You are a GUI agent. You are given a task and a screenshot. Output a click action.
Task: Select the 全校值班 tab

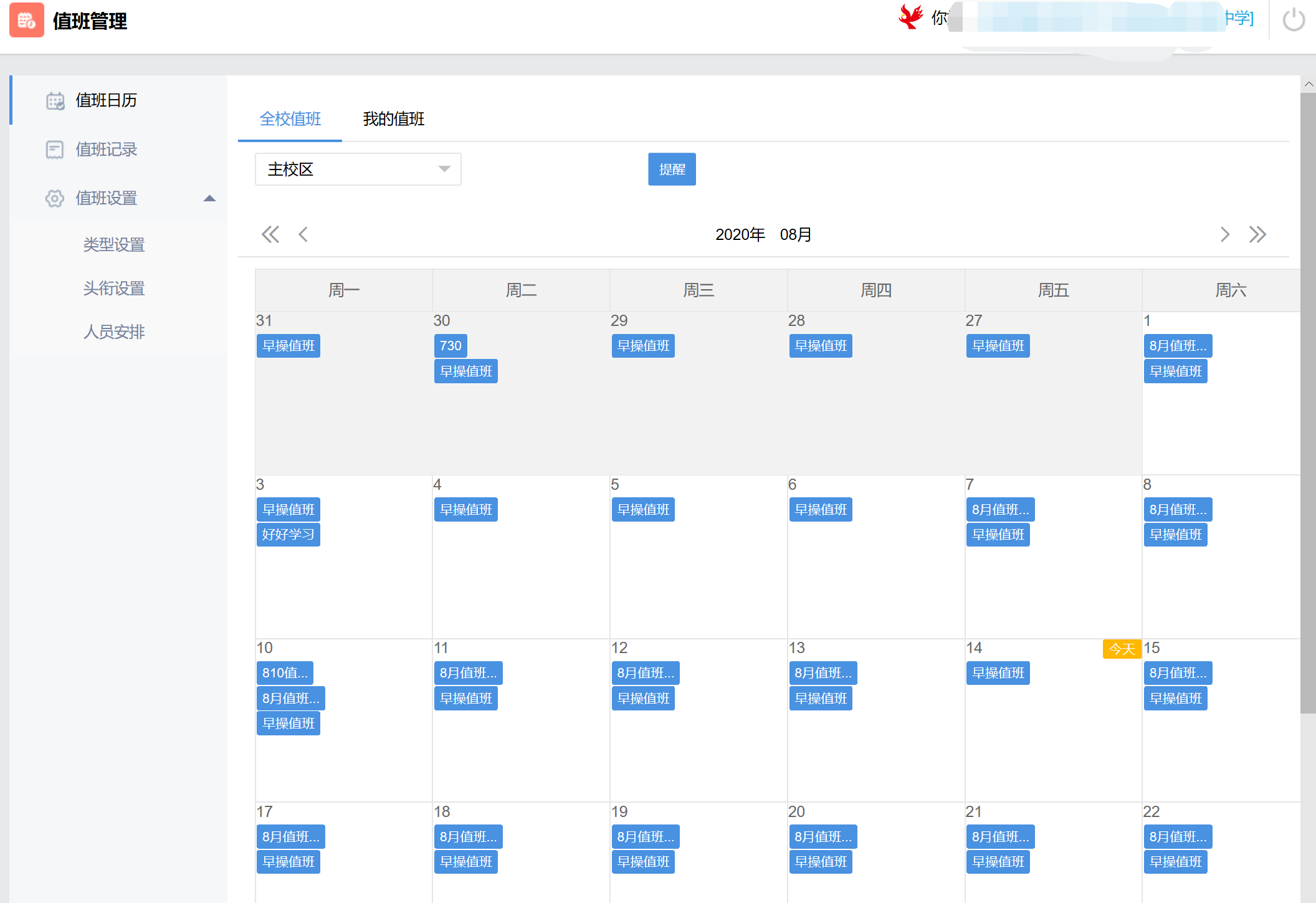click(290, 119)
